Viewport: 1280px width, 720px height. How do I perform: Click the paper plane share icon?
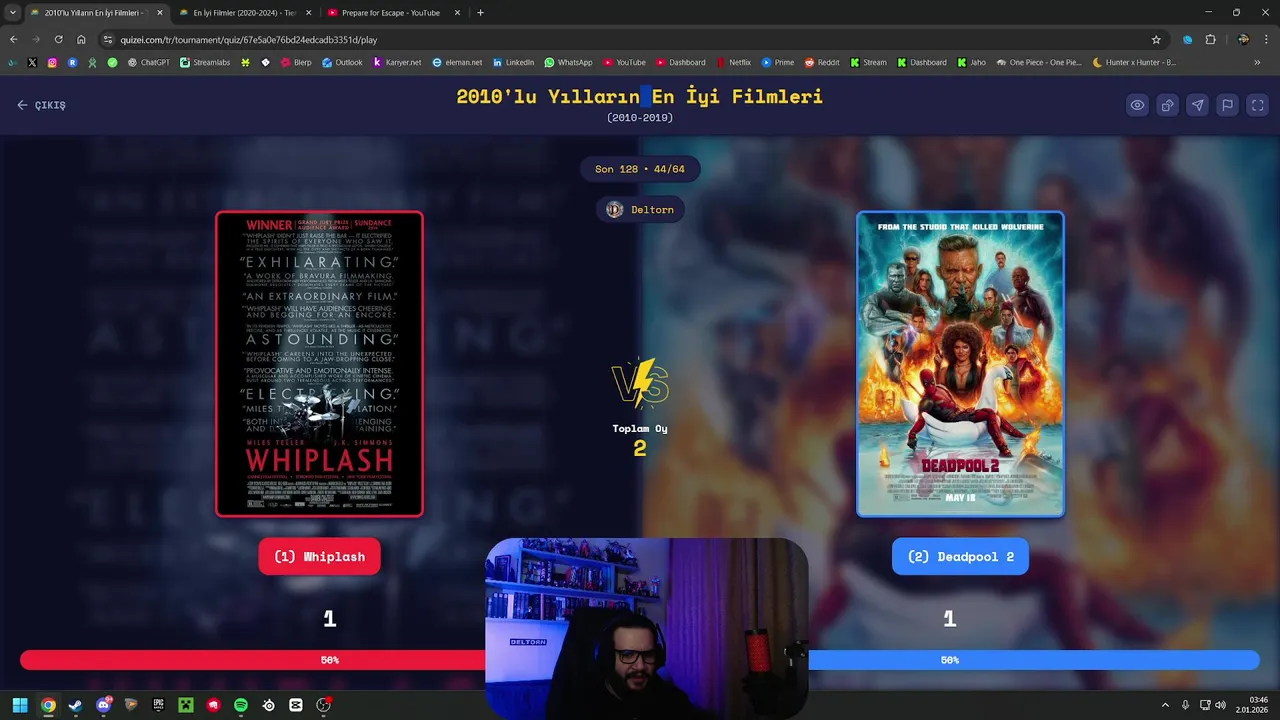[x=1197, y=105]
